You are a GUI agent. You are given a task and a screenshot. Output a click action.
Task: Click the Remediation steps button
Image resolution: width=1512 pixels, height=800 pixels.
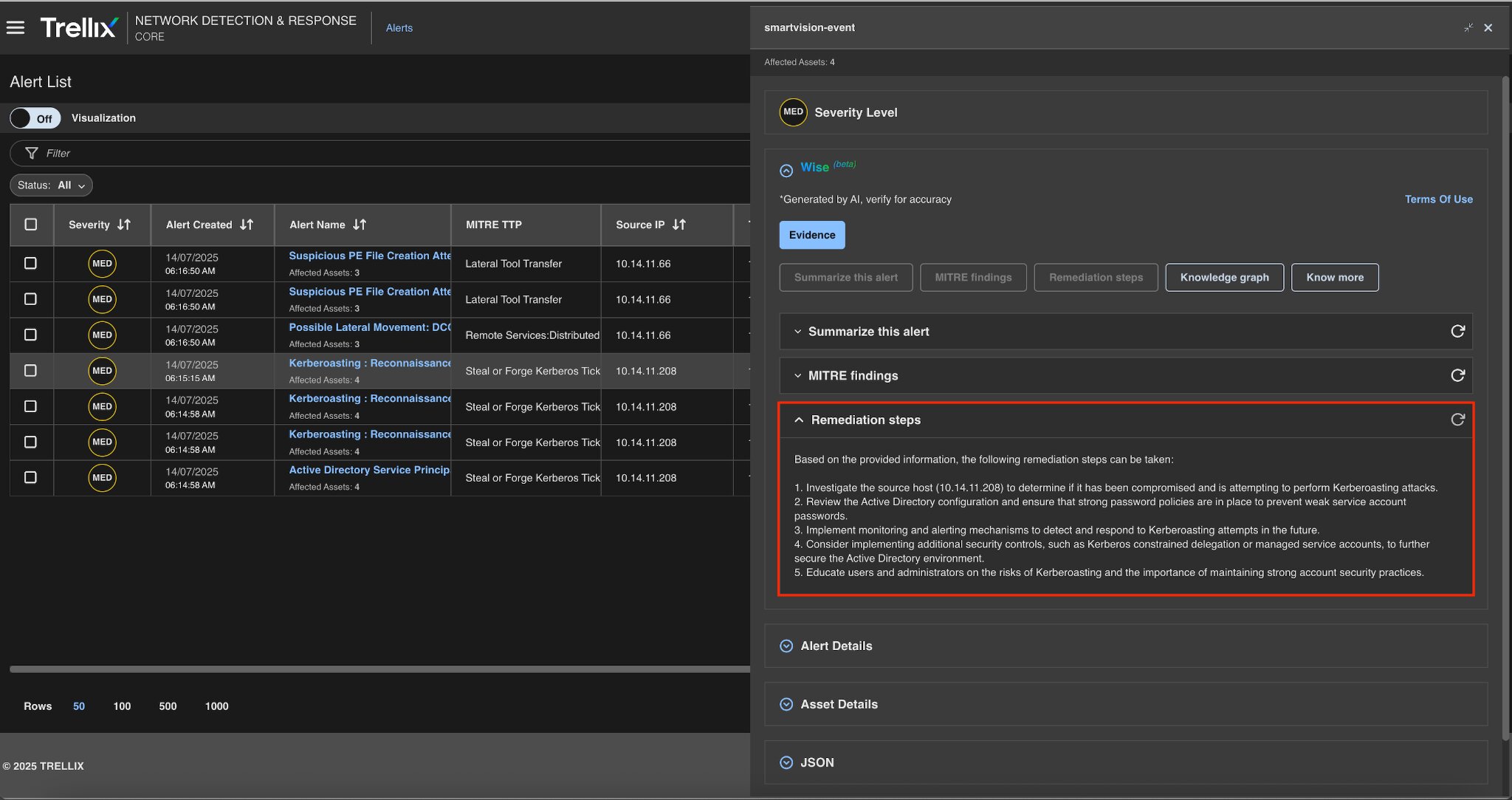click(1096, 278)
